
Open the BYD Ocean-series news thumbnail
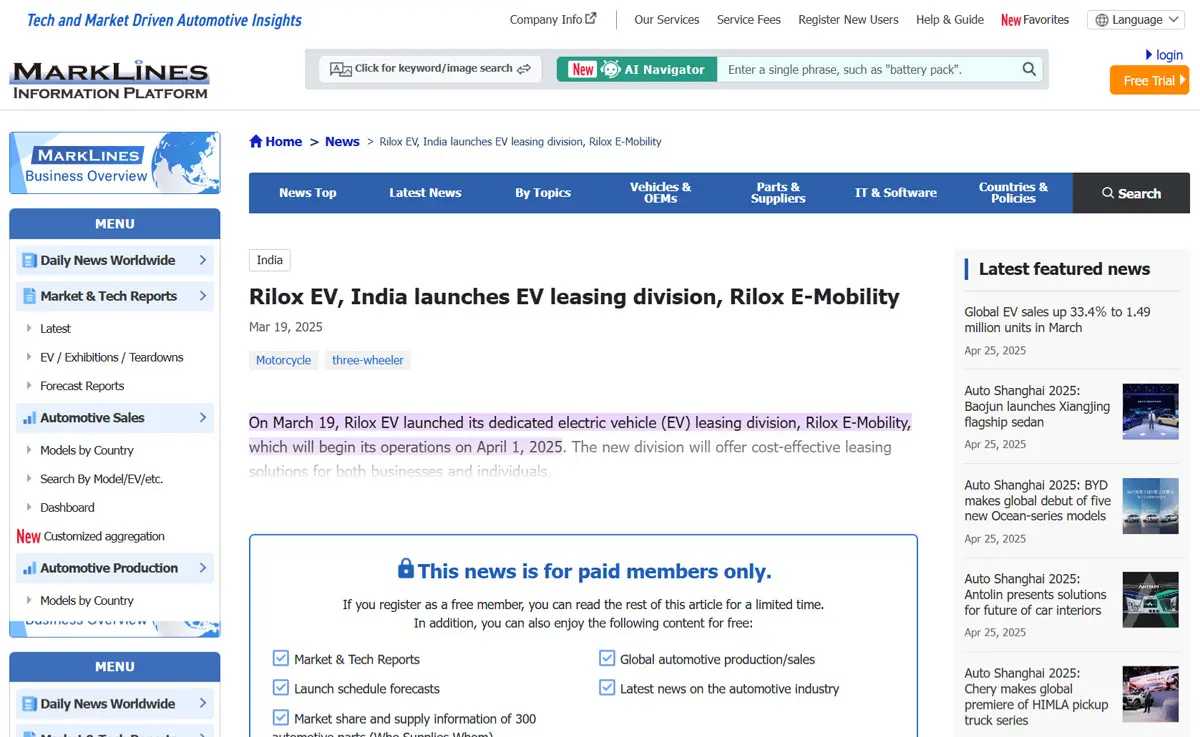point(1151,506)
